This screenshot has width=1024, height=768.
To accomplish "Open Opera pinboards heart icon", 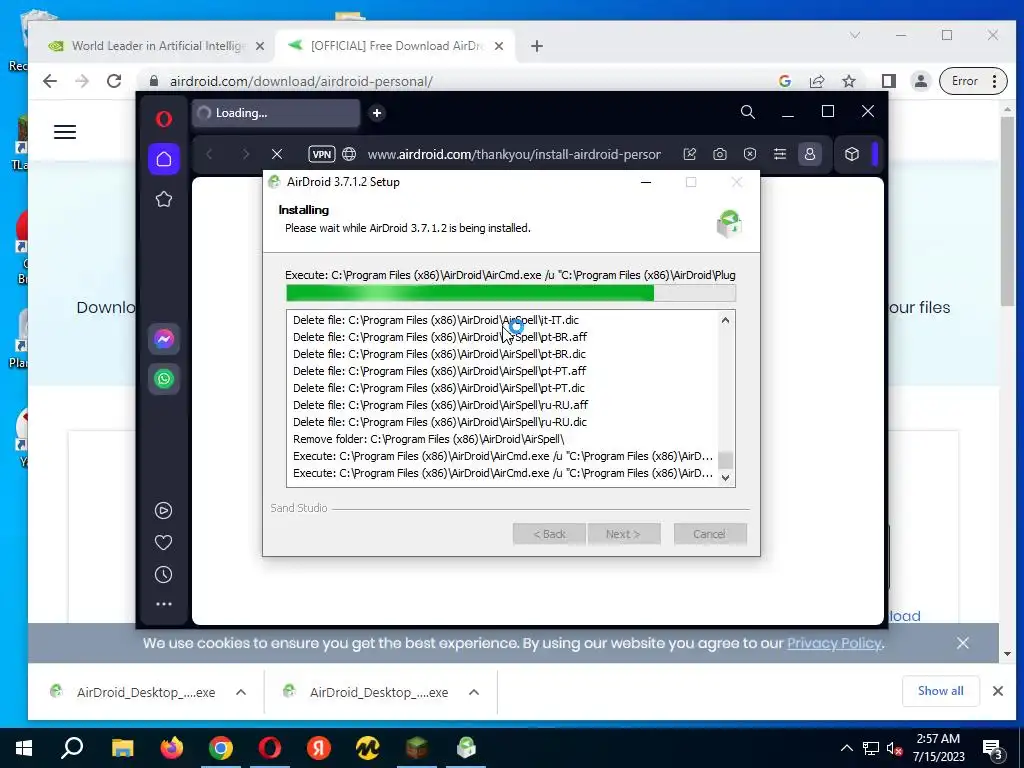I will coord(163,543).
